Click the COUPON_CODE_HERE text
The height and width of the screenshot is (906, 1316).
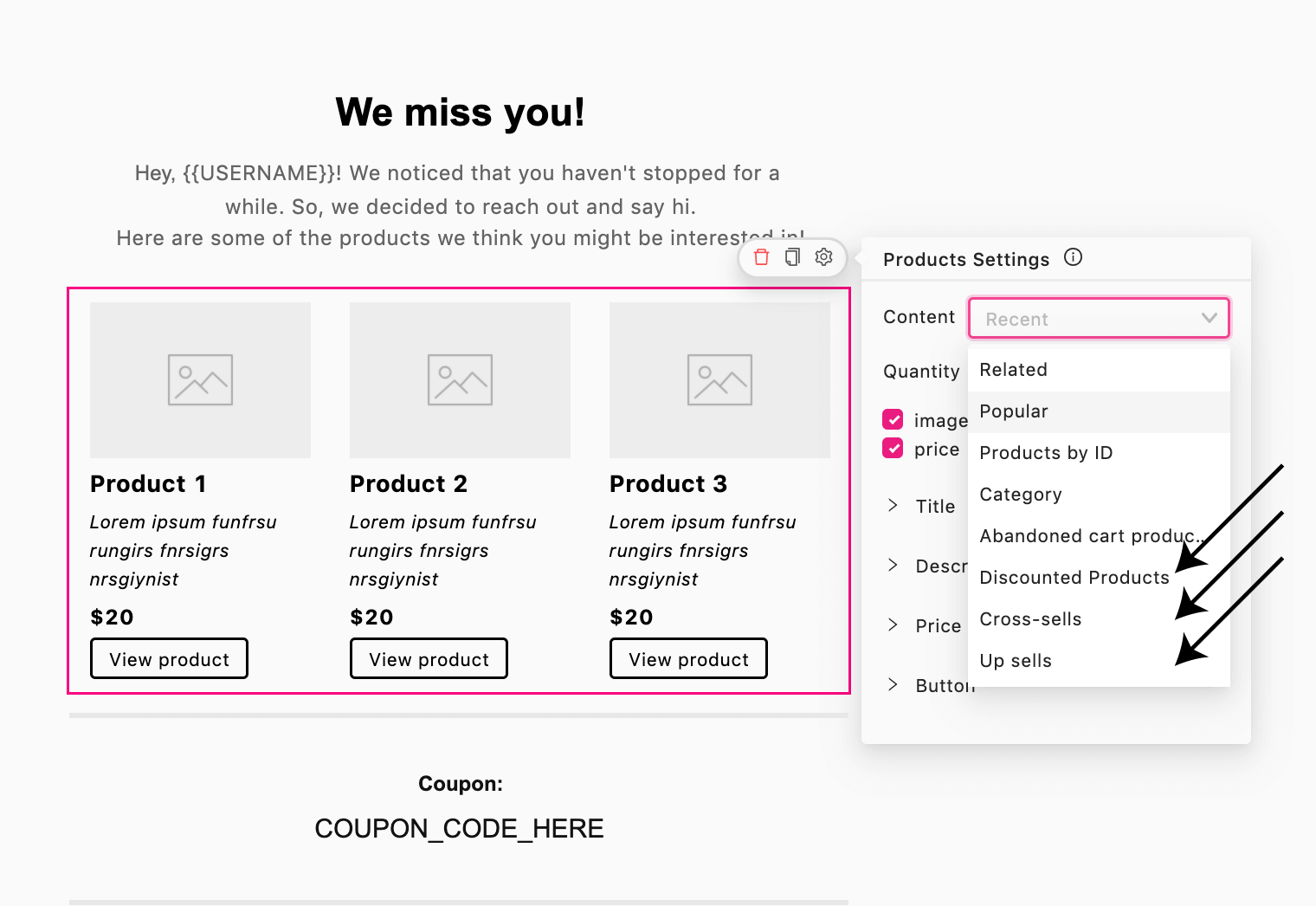coord(459,829)
